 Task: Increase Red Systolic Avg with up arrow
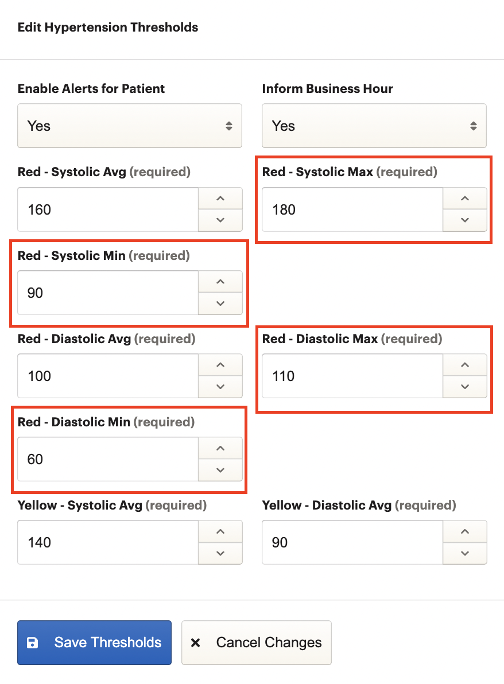click(x=220, y=199)
